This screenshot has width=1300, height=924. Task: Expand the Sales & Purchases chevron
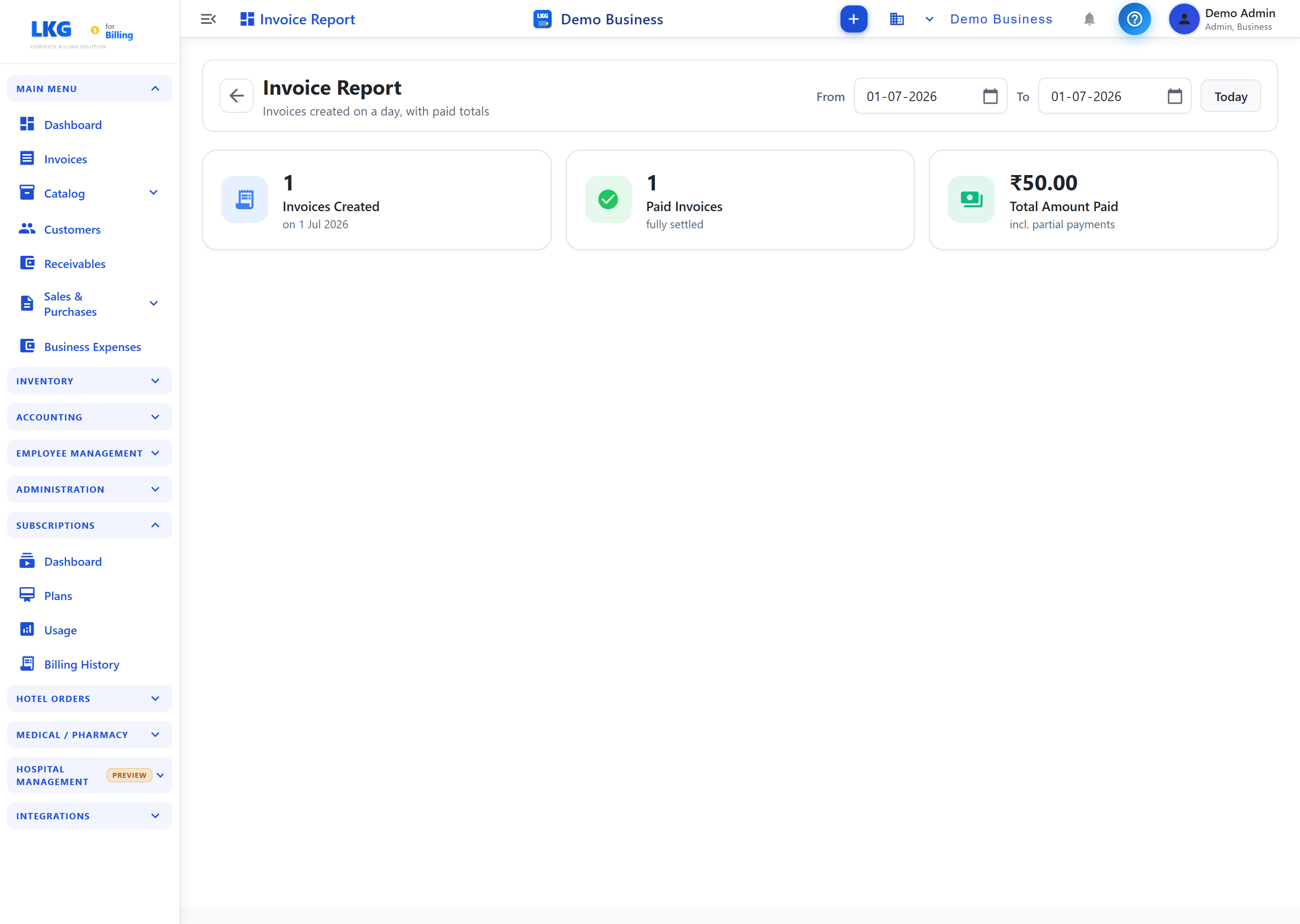(153, 303)
